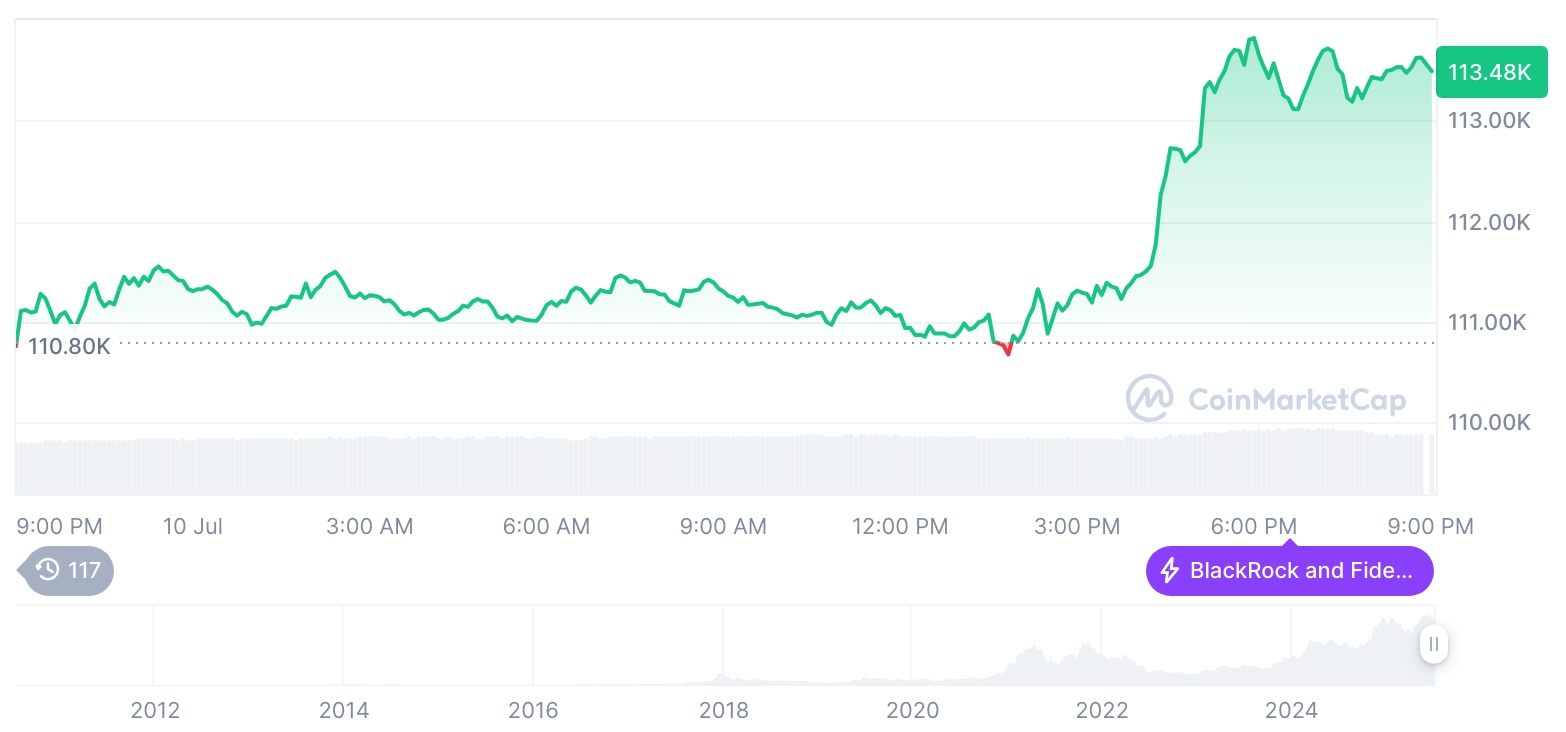Viewport: 1566px width, 732px height.
Task: Click the 10 Jul date axis label
Action: click(192, 526)
